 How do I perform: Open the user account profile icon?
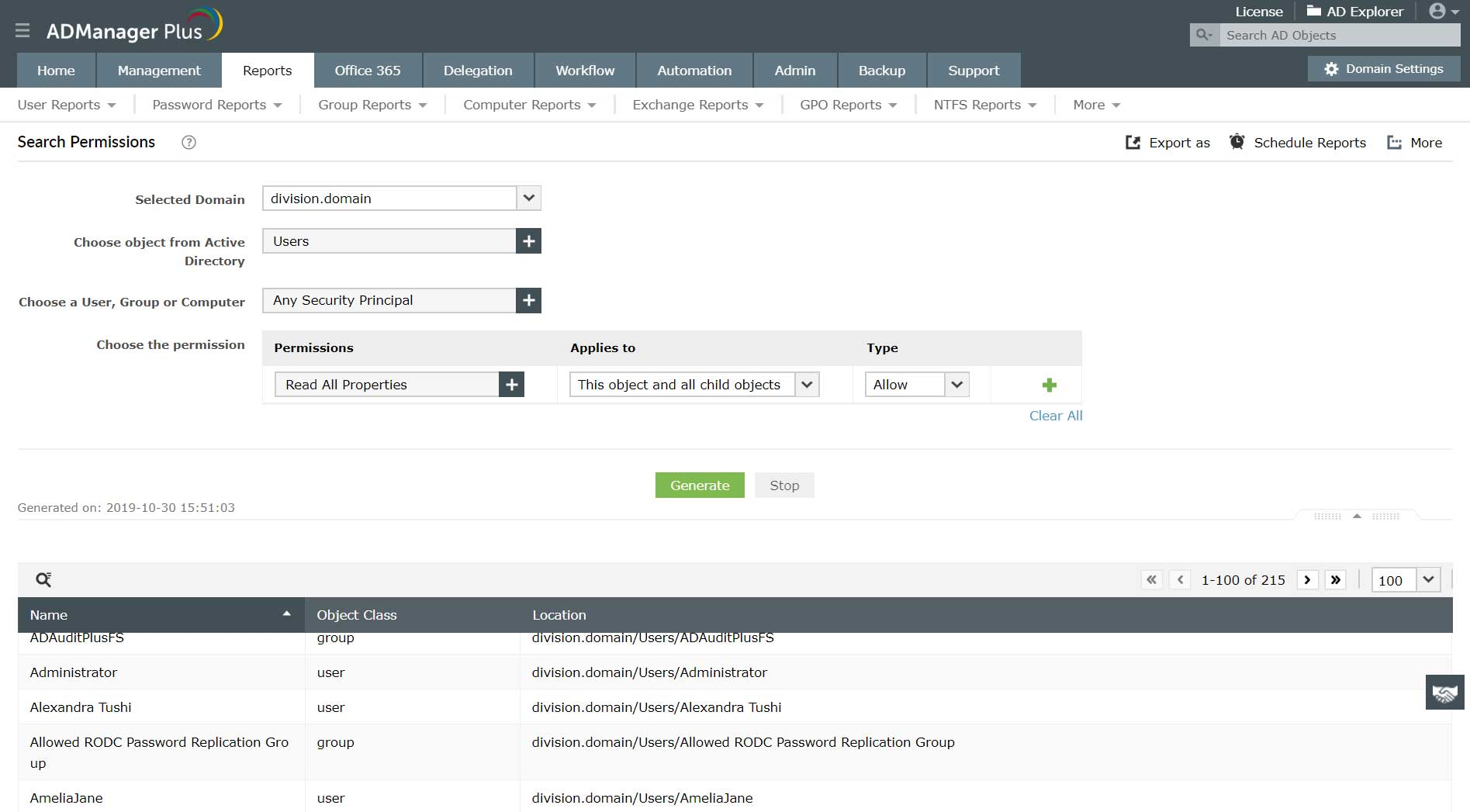tap(1443, 12)
